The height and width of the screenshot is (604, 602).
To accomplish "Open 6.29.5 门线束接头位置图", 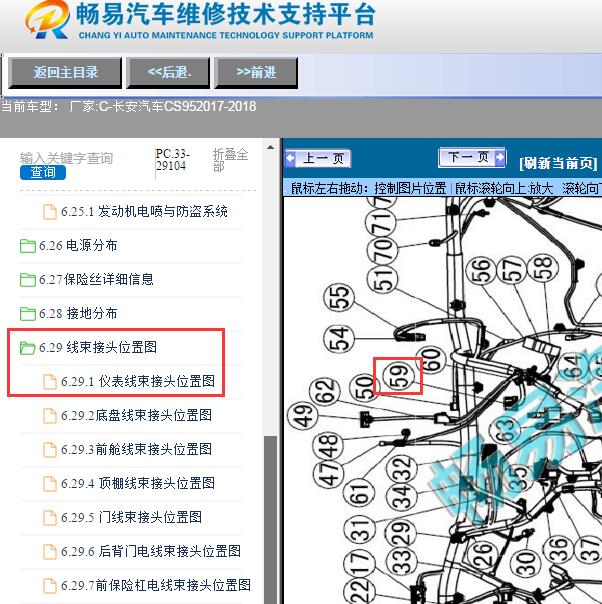I will pyautogui.click(x=131, y=517).
